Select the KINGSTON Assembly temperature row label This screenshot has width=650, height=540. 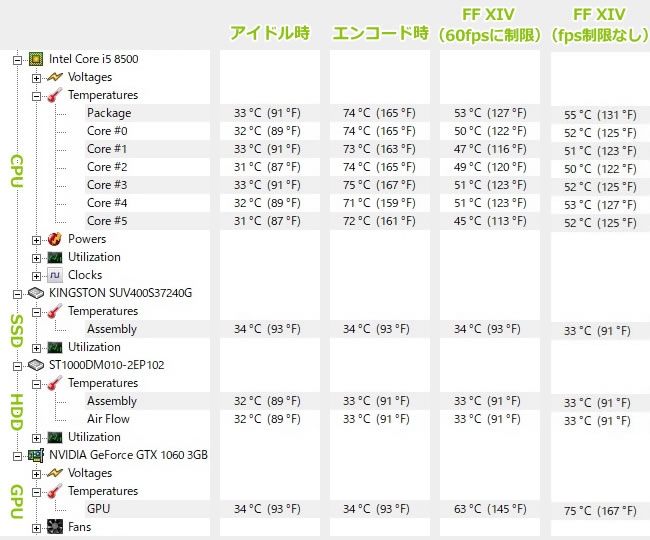[x=112, y=329]
